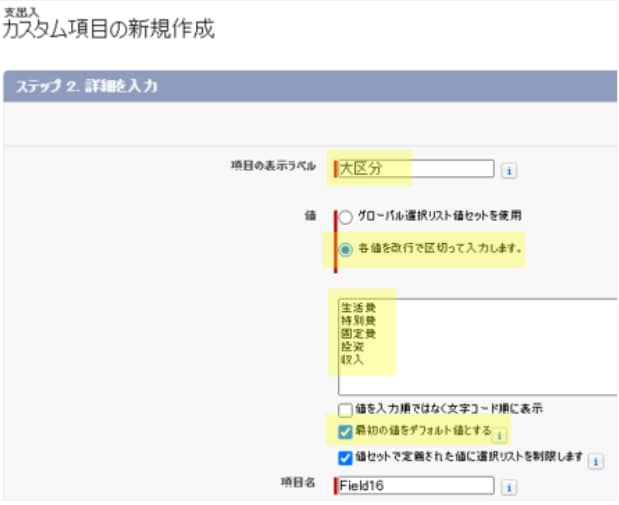Click inside the picklist values text area
Image resolution: width=619 pixels, height=505 pixels.
tap(478, 347)
